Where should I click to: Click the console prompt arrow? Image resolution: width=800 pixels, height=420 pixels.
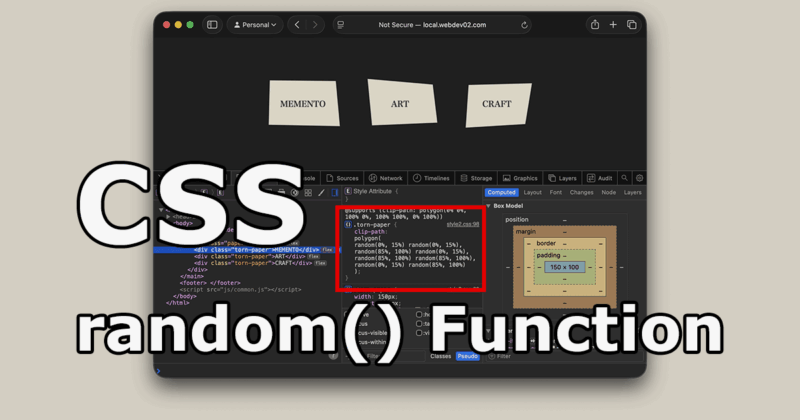tap(159, 371)
